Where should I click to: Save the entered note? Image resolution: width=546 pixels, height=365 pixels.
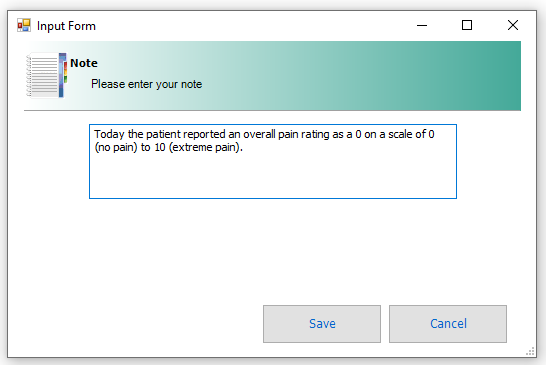pos(322,324)
